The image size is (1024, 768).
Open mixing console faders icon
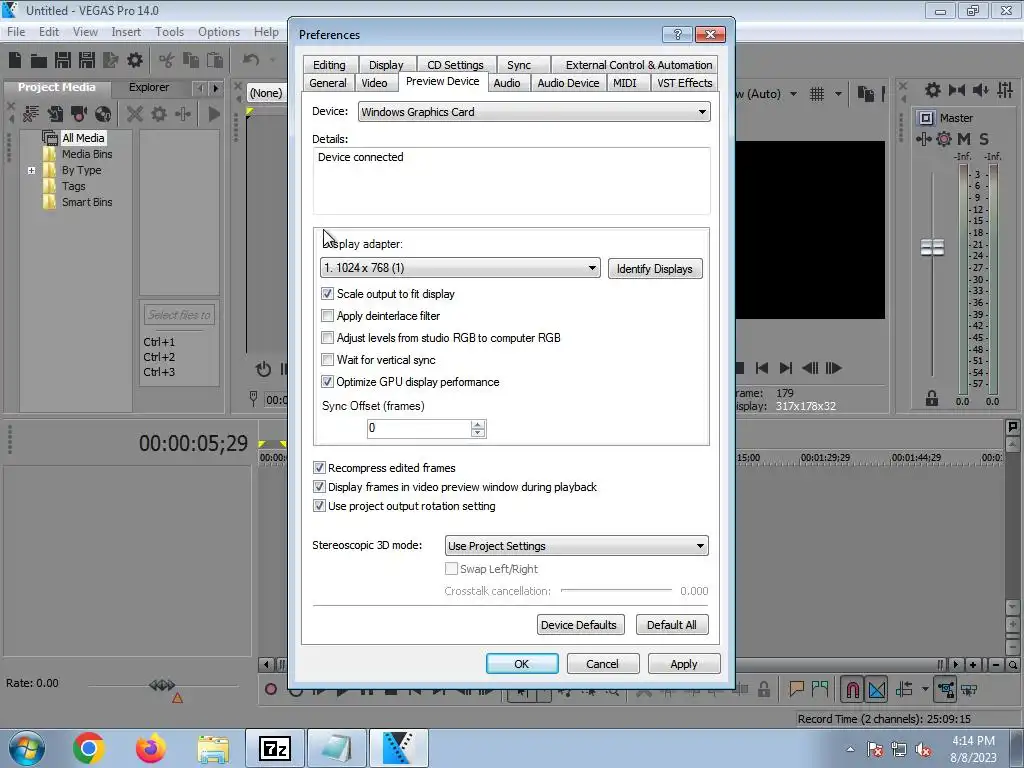(1005, 90)
